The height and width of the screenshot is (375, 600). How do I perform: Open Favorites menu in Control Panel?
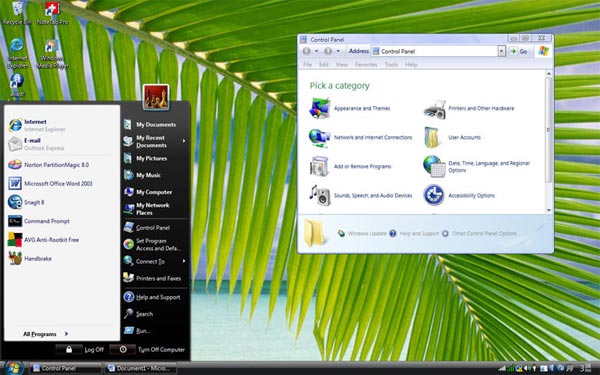pos(366,65)
